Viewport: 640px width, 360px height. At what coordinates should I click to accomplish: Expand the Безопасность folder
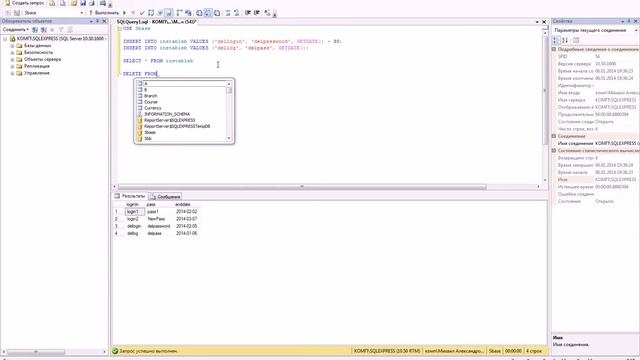[x=12, y=53]
